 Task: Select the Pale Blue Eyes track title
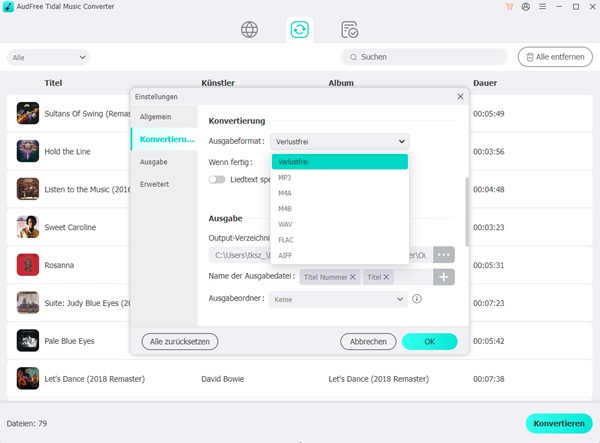click(69, 341)
